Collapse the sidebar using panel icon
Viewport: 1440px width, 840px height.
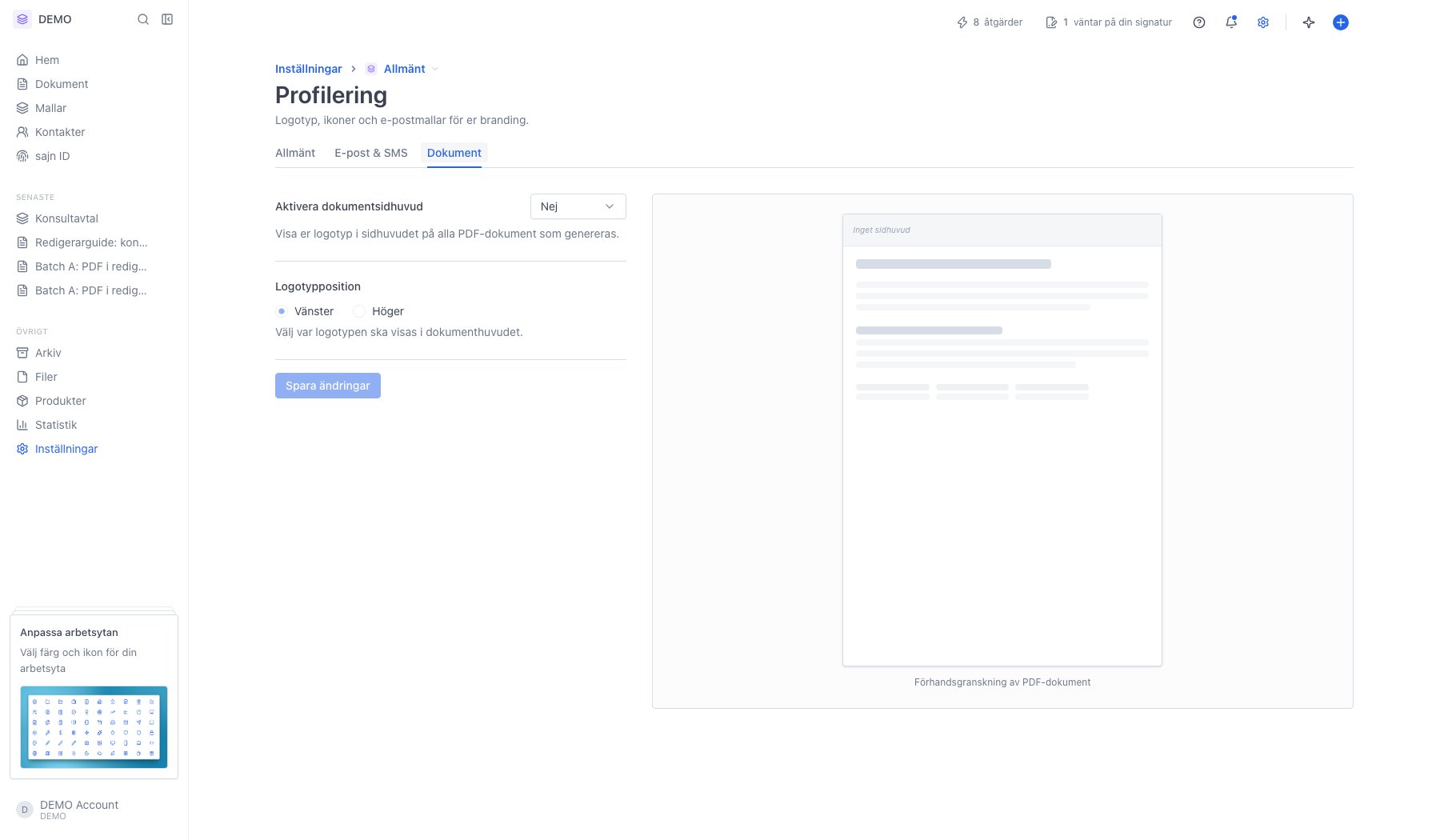click(x=167, y=19)
